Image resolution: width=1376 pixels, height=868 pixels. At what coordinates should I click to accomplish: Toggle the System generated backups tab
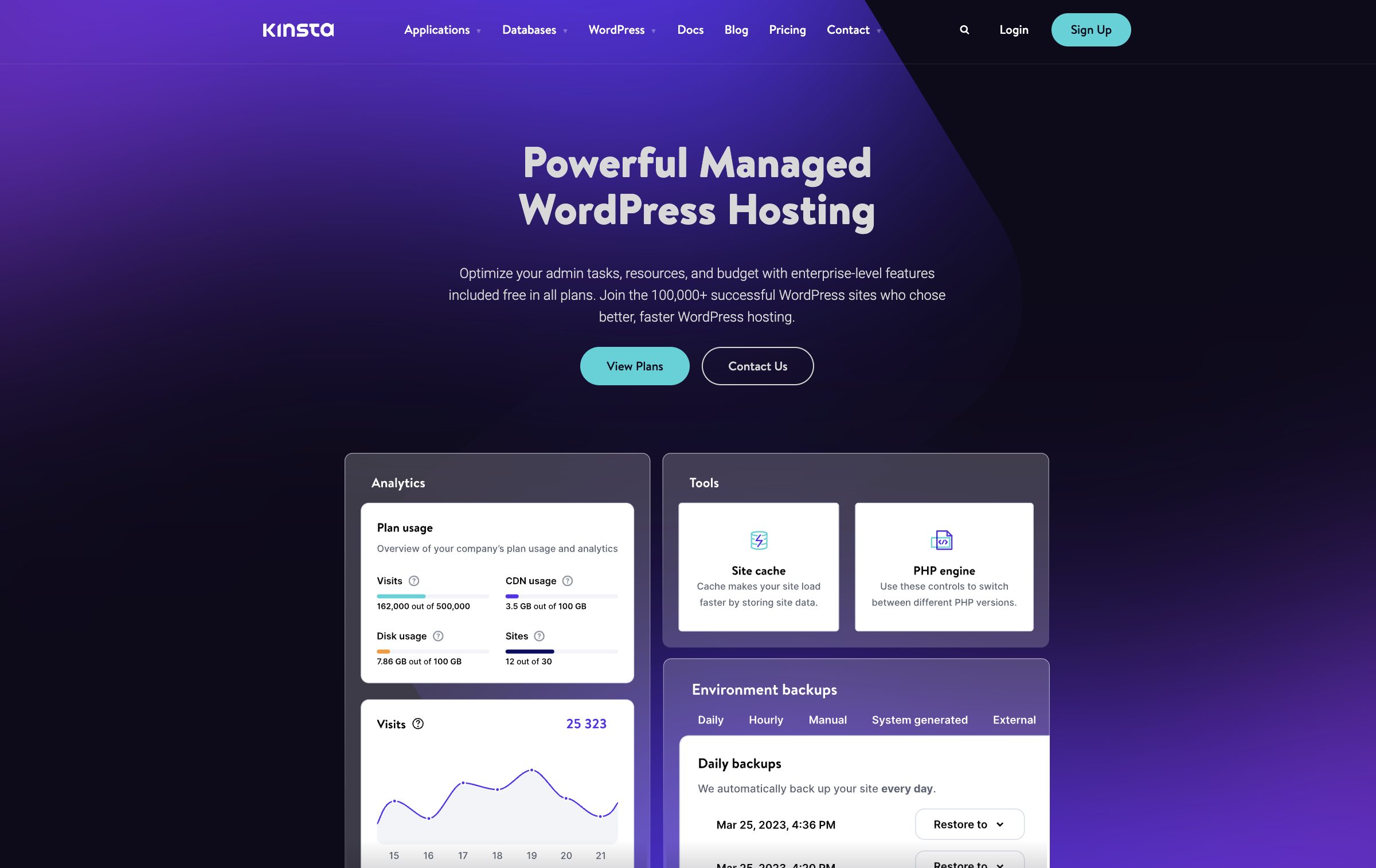point(919,719)
